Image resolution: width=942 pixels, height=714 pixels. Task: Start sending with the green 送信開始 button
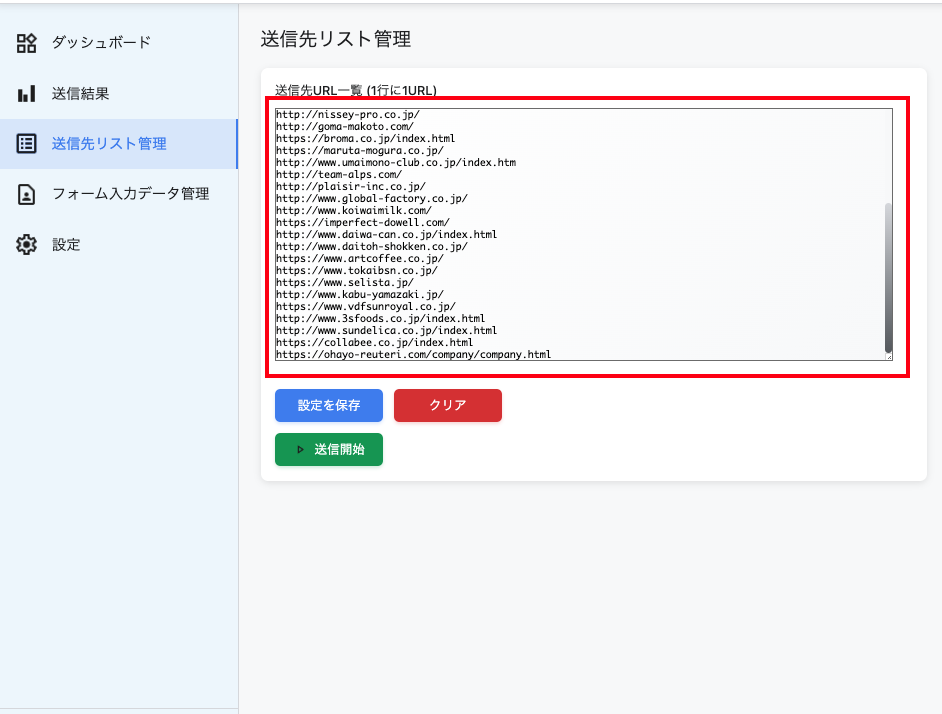tap(329, 450)
